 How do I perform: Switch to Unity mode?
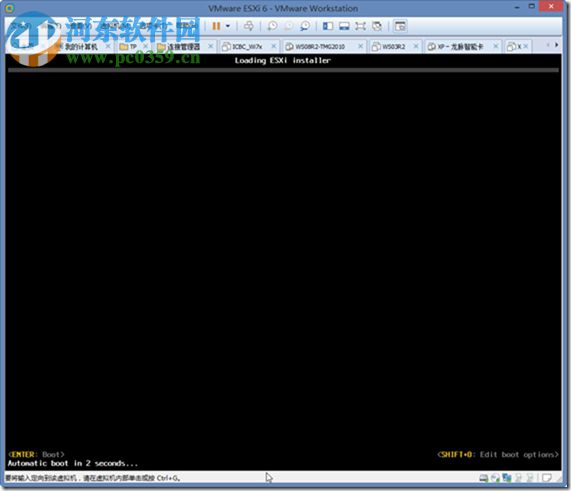click(x=377, y=26)
